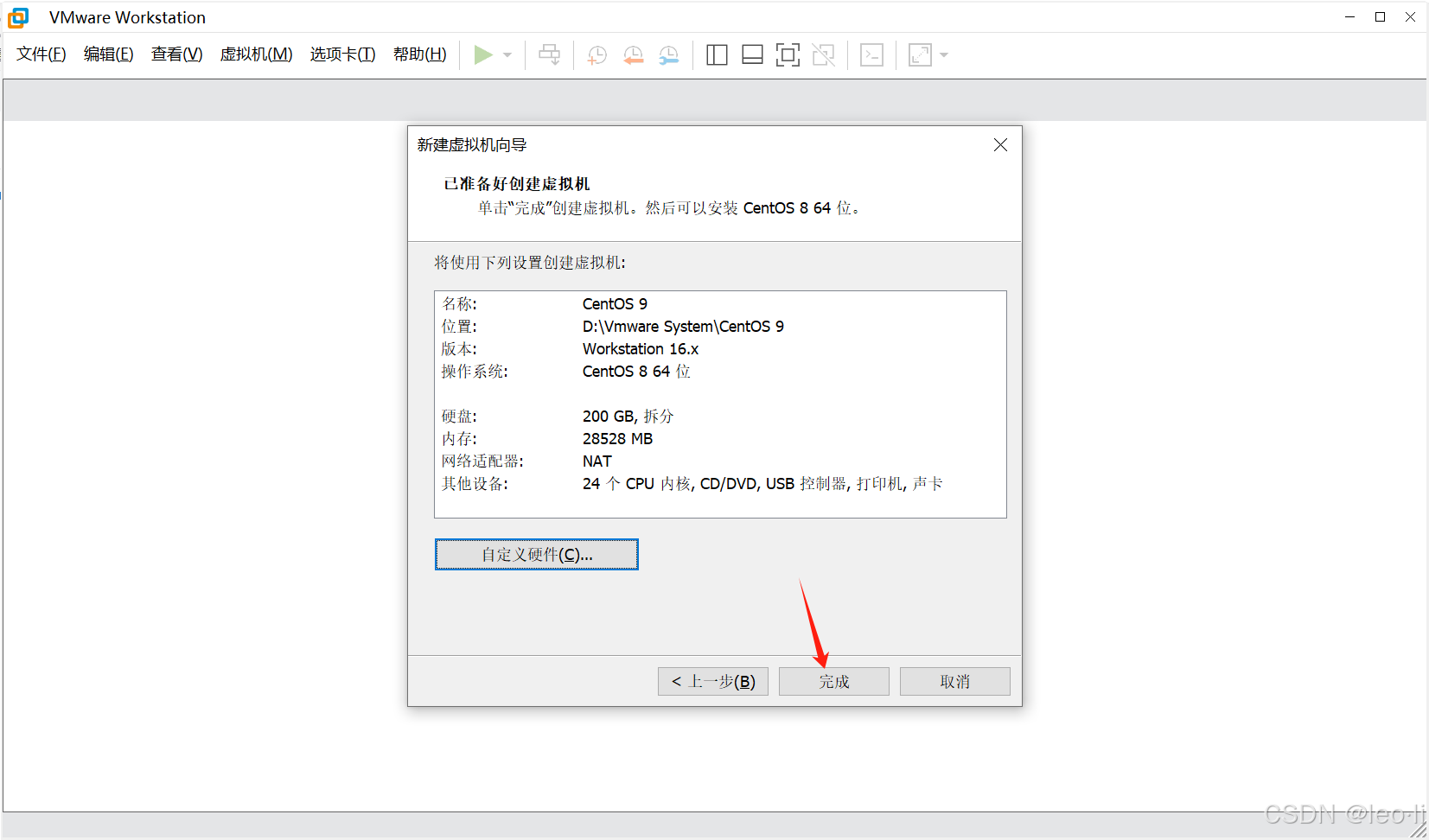Enter full screen mode icon
The width and height of the screenshot is (1429, 840).
[x=788, y=55]
